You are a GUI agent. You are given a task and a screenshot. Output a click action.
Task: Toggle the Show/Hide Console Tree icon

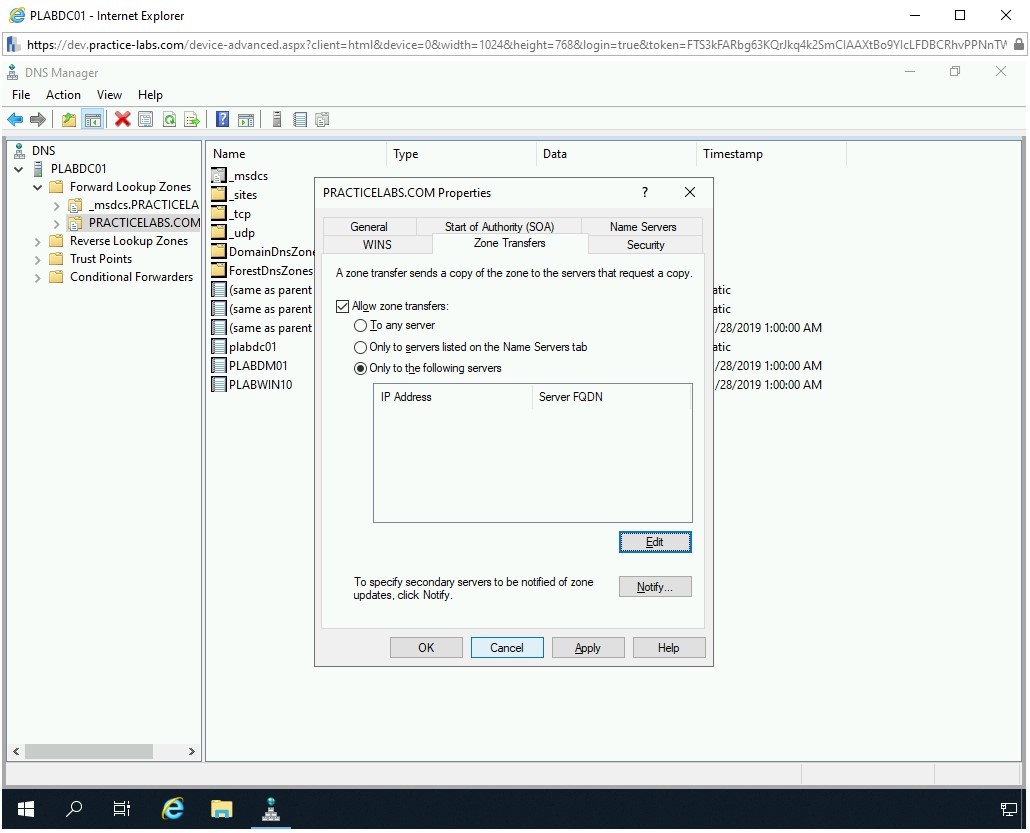tap(92, 120)
